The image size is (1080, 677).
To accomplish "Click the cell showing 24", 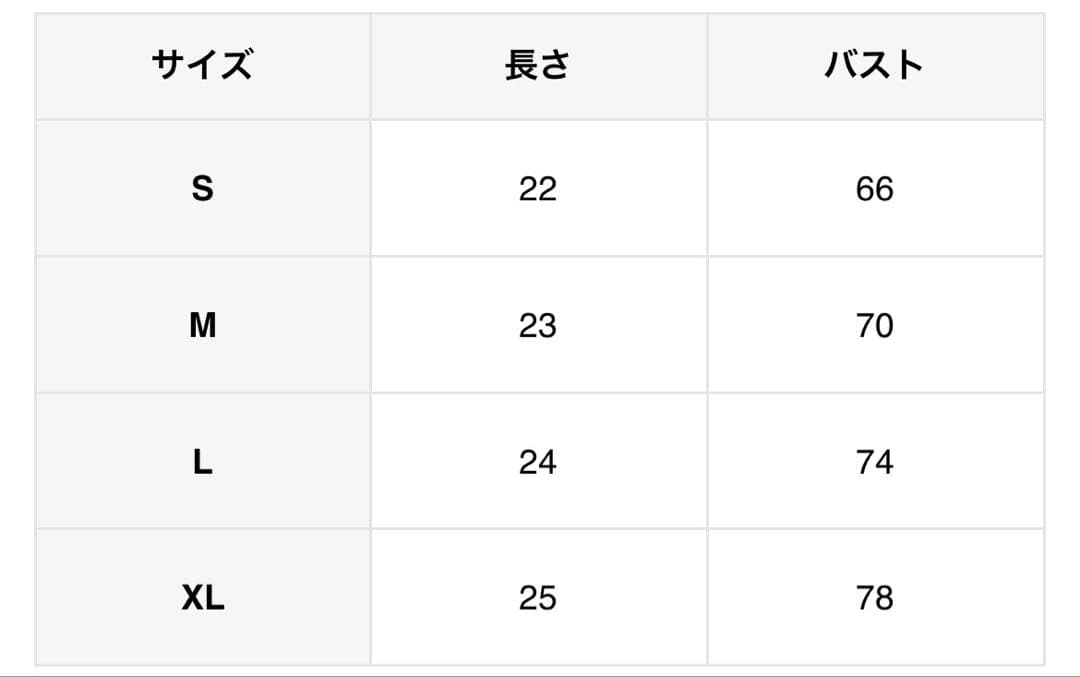I will pos(538,461).
